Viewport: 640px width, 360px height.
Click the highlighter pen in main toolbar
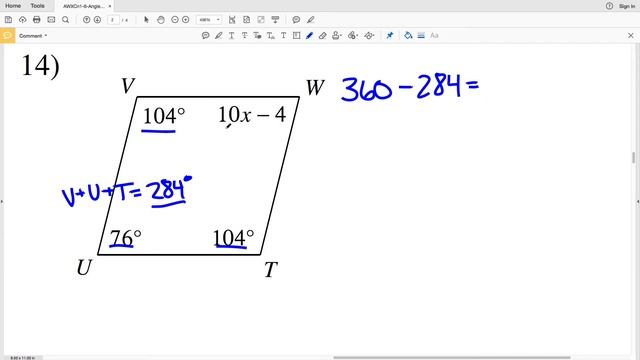(x=311, y=20)
